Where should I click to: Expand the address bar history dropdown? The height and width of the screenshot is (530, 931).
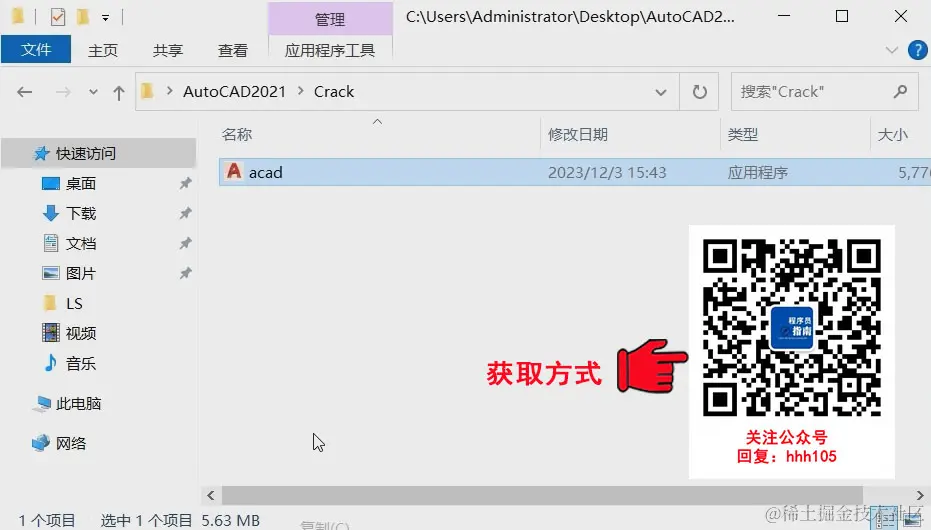coord(660,92)
